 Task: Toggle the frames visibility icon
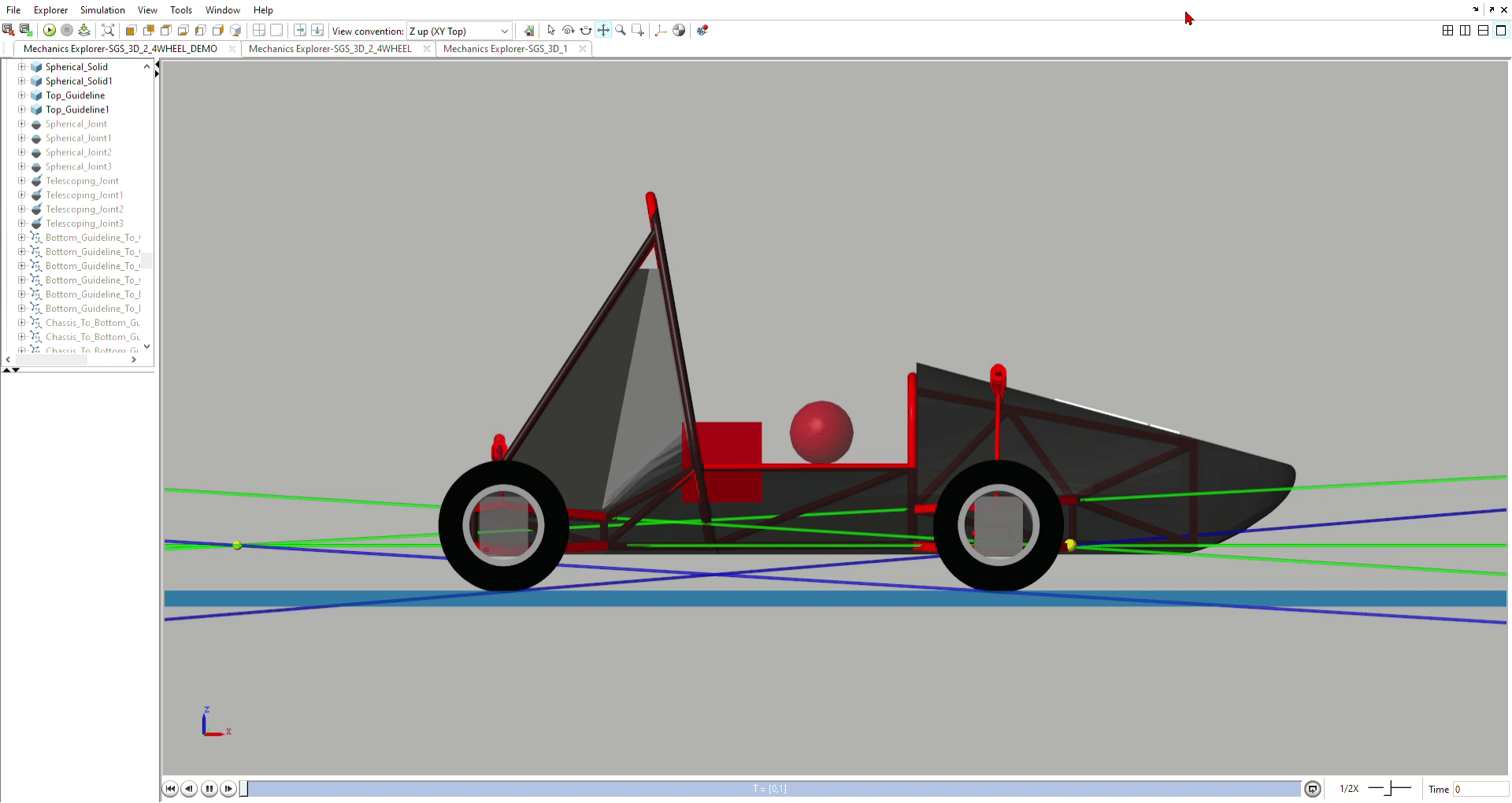click(661, 31)
